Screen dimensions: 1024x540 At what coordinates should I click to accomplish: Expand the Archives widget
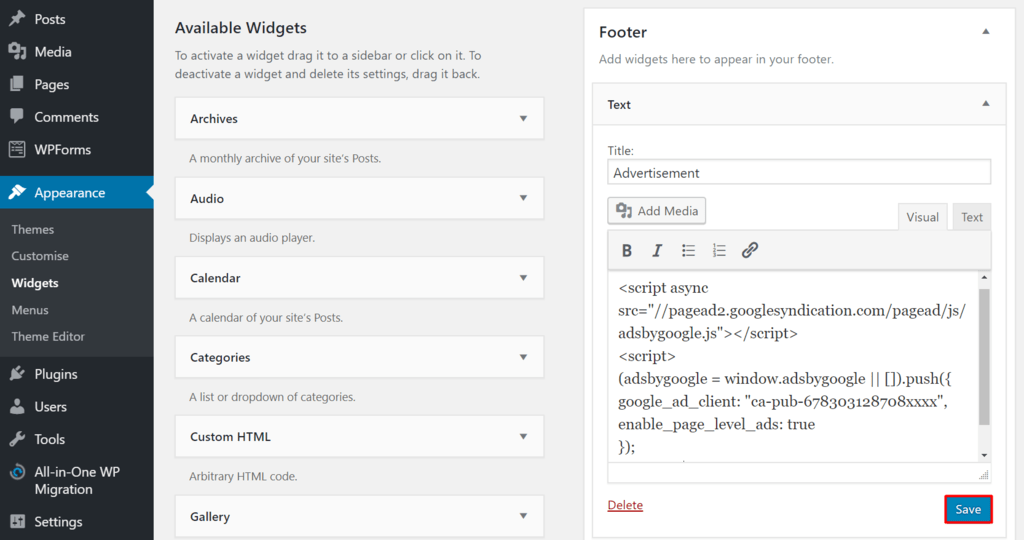pos(523,118)
